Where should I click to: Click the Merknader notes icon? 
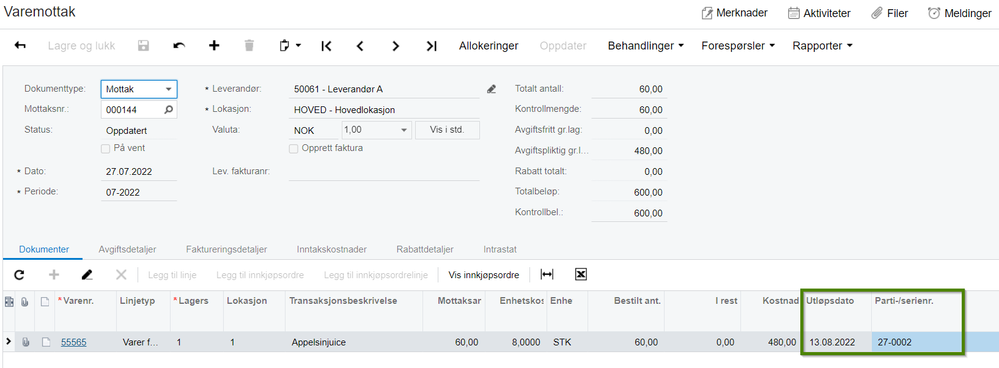[707, 13]
